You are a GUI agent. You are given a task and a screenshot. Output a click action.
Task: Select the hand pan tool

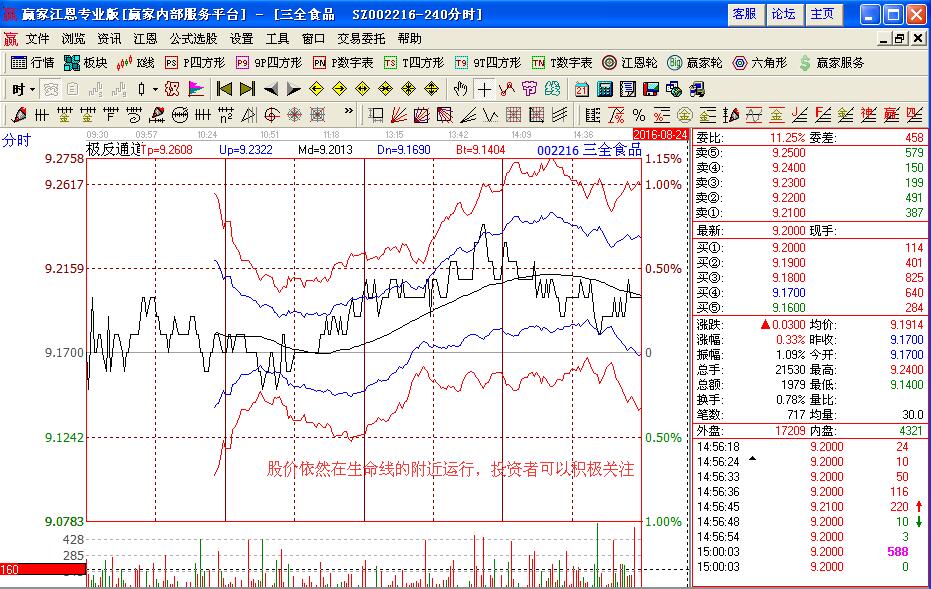pos(460,89)
